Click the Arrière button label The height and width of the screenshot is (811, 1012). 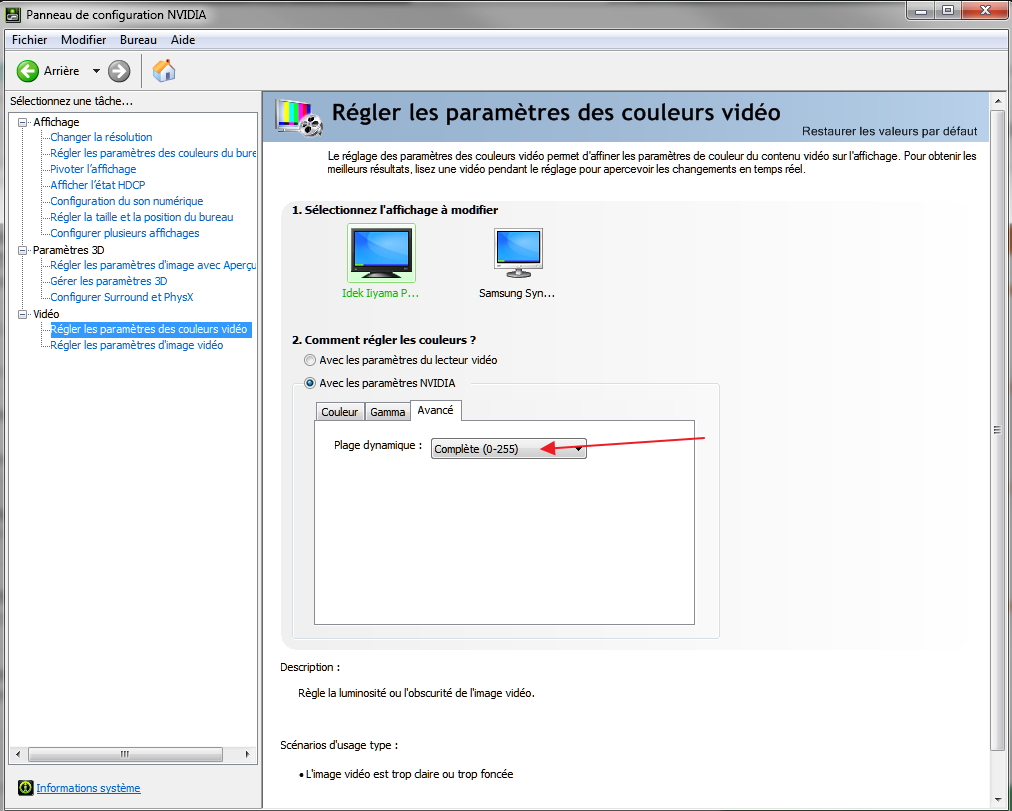[61, 71]
